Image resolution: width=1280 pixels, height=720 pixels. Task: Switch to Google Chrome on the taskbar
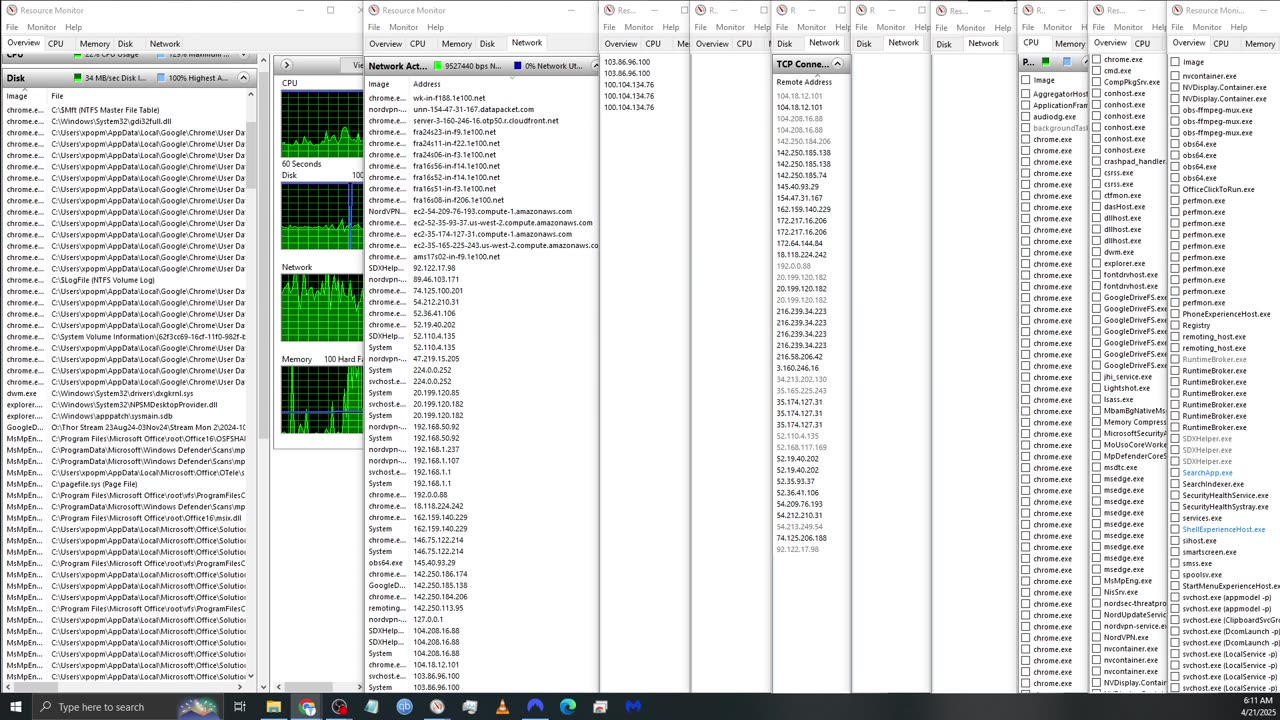pos(307,707)
